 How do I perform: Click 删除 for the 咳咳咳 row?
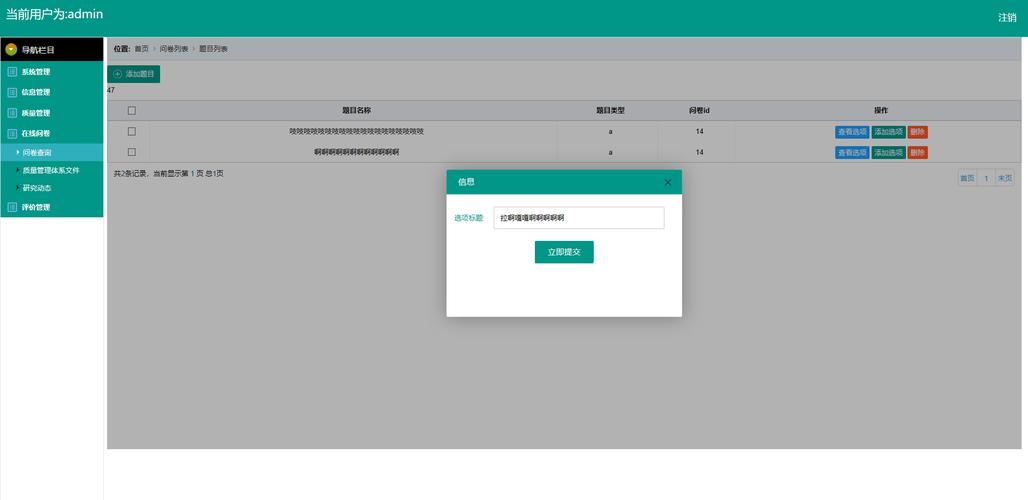[918, 132]
